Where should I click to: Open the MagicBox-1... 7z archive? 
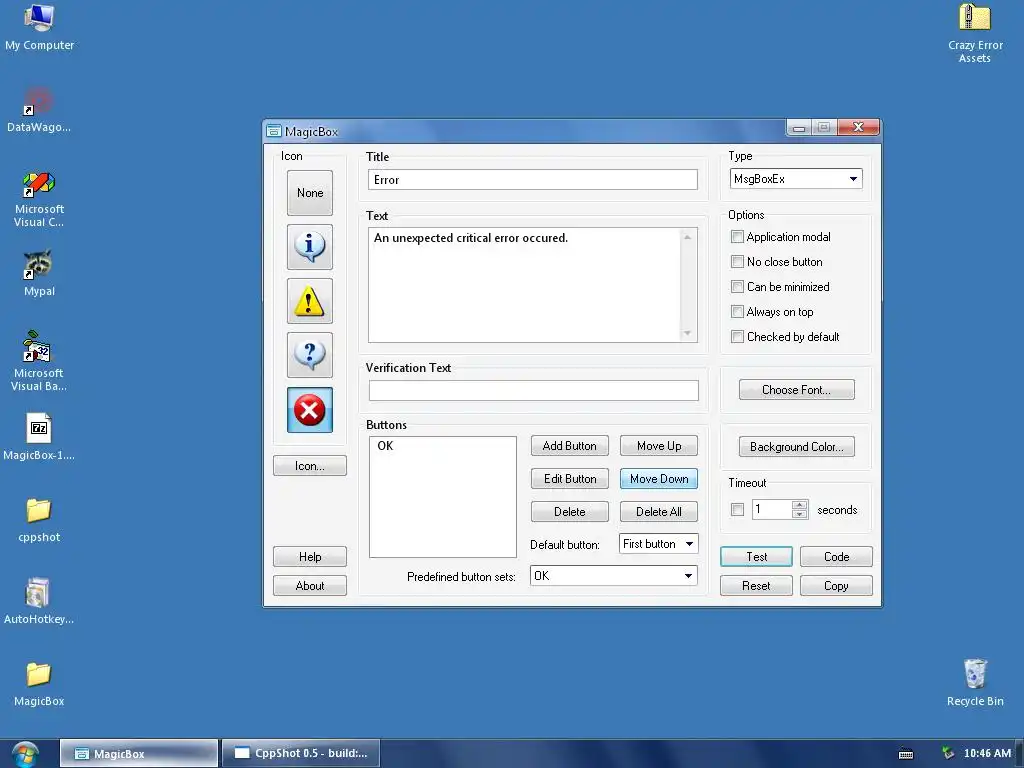39,438
